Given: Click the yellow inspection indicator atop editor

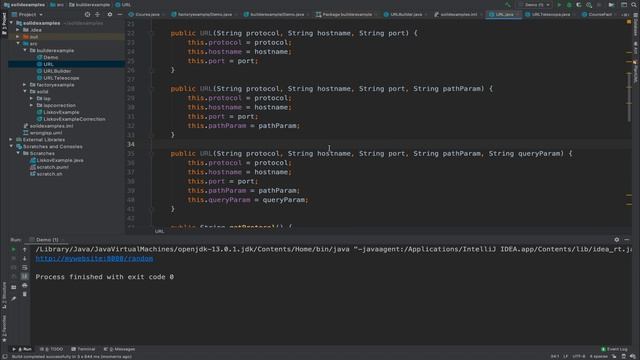Looking at the screenshot, I should point(629,22).
